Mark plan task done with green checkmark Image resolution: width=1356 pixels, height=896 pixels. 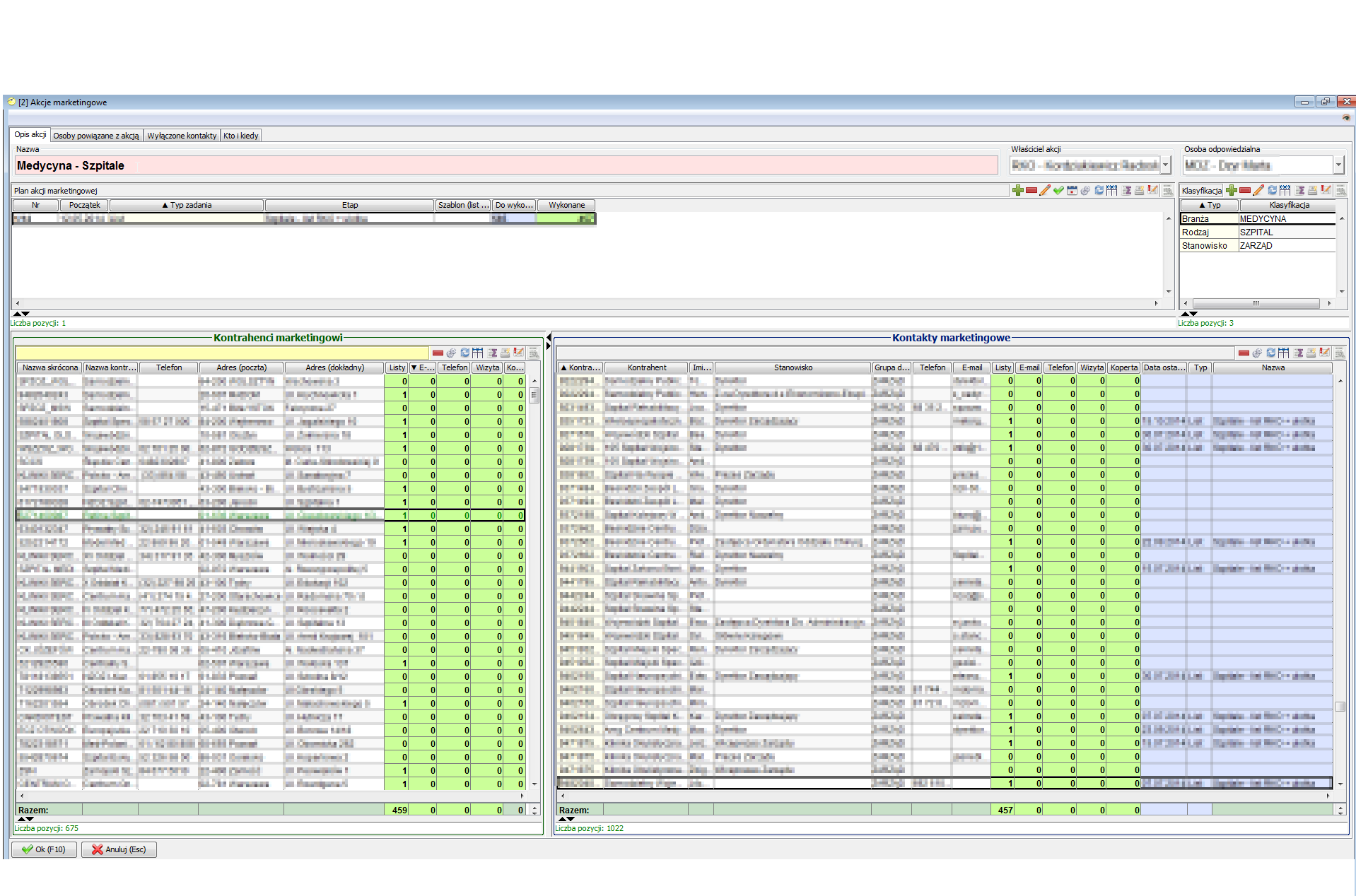point(1058,190)
